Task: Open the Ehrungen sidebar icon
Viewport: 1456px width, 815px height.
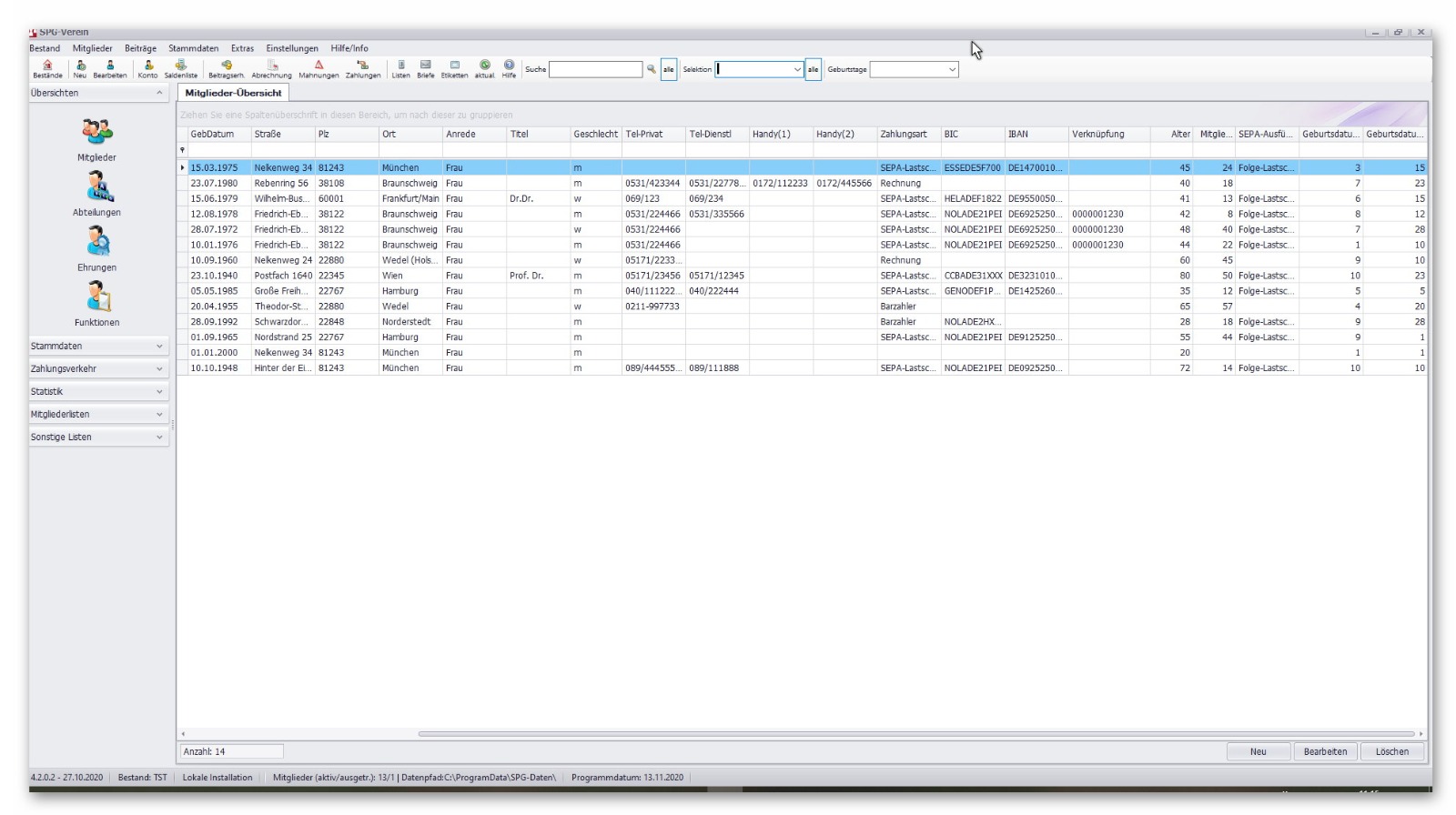Action: 97,245
